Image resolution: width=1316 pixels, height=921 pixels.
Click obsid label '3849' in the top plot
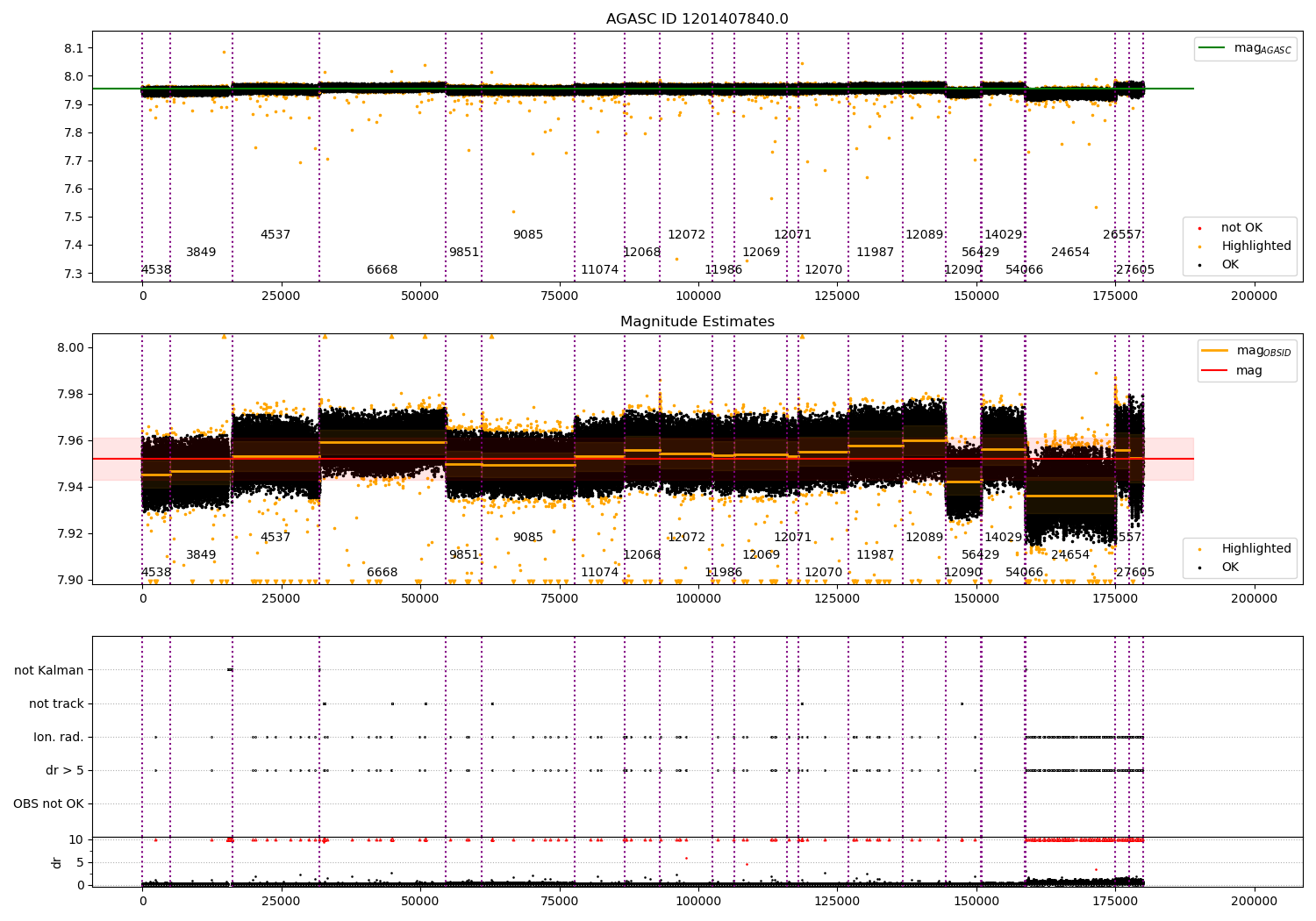coord(201,253)
